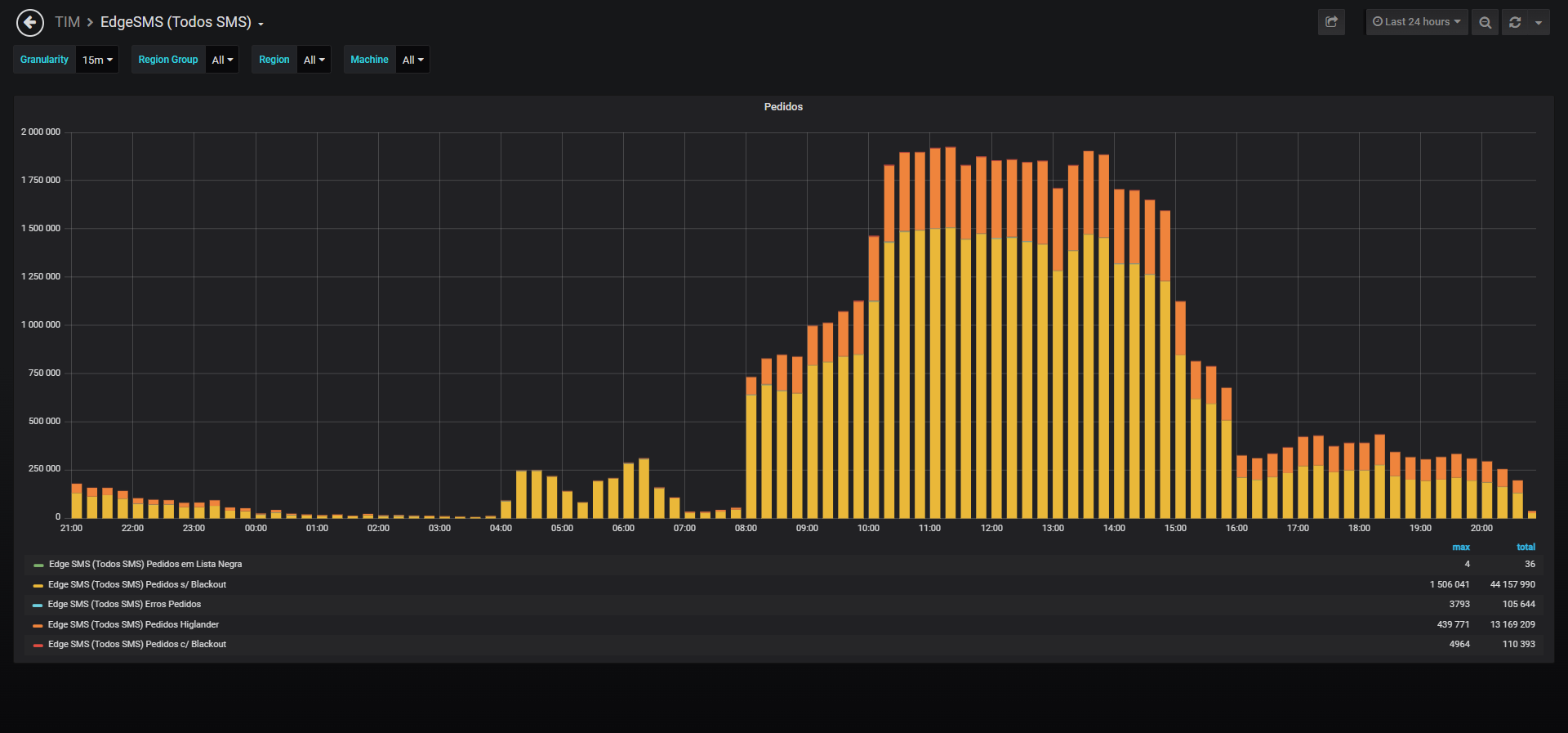Image resolution: width=1568 pixels, height=733 pixels.
Task: Toggle the Erros Pedidos series
Action: (x=124, y=604)
